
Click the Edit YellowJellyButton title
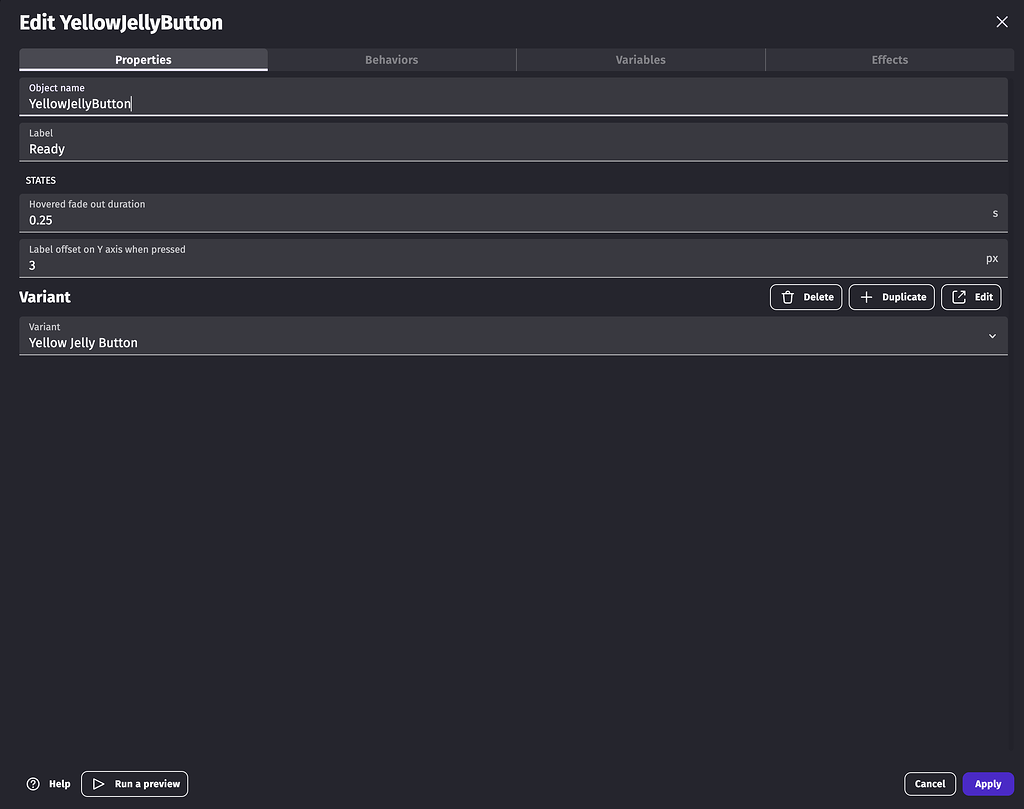tap(121, 23)
